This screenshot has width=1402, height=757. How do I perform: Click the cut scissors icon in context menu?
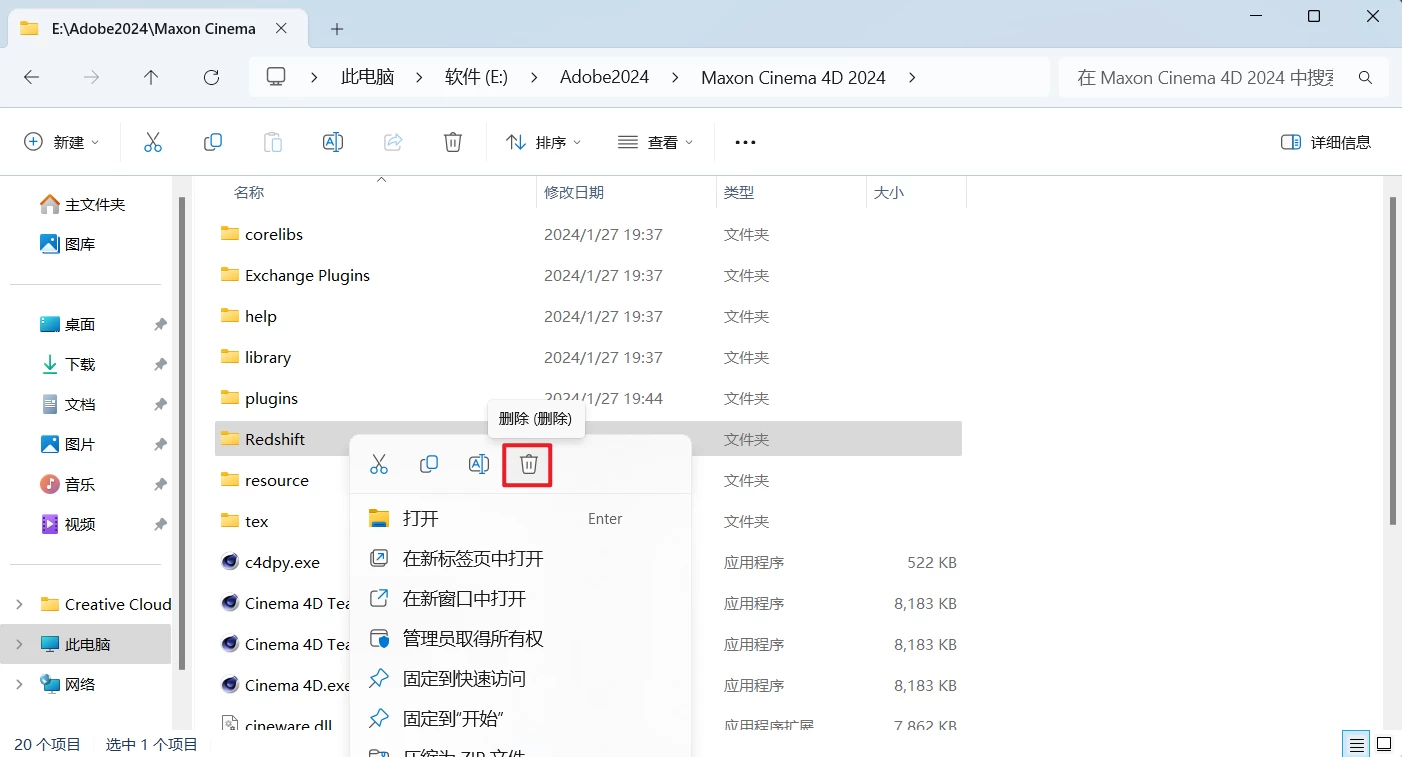(x=379, y=464)
